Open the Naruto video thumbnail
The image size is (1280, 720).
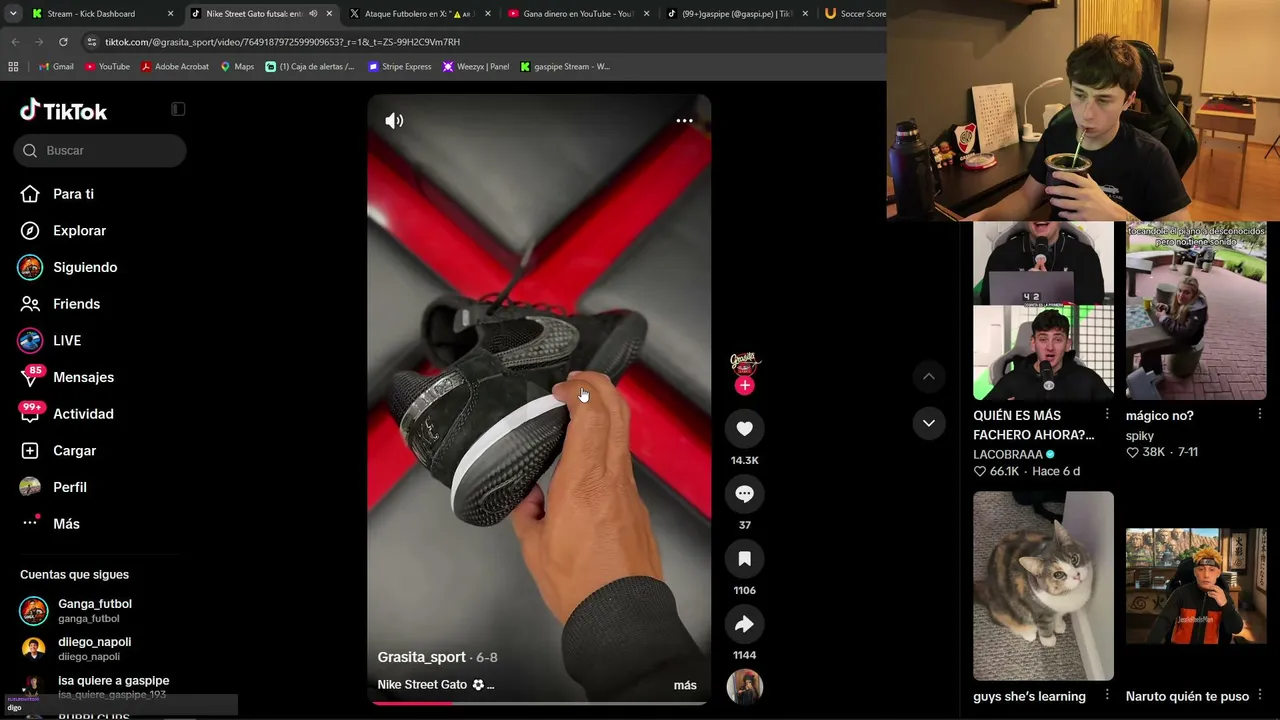click(1196, 586)
